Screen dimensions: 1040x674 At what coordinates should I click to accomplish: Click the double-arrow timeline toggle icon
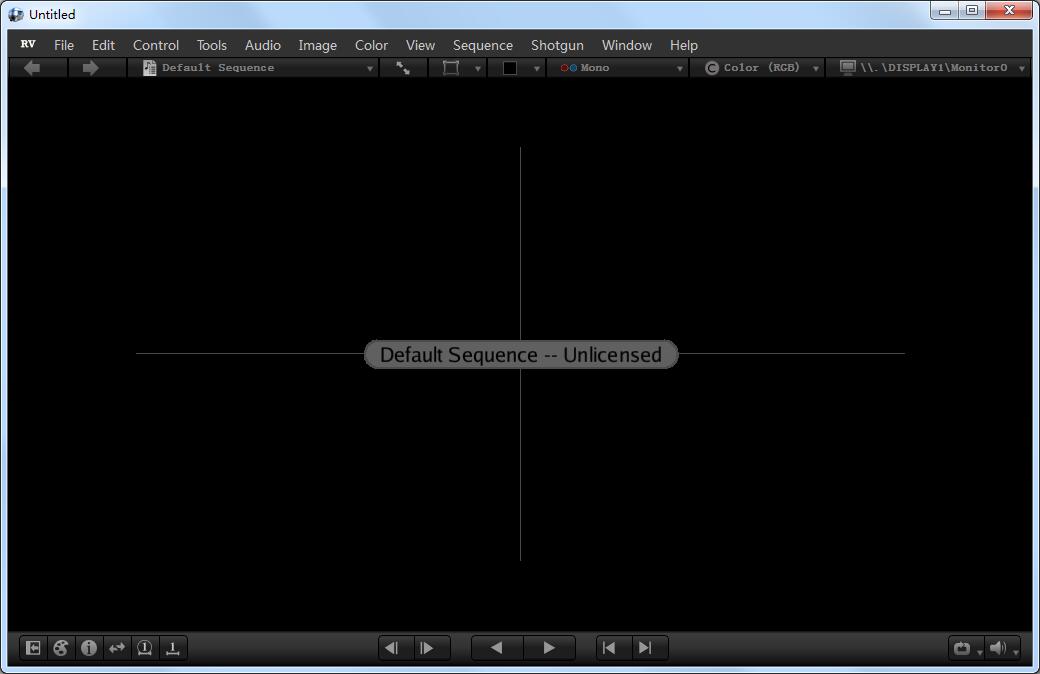[x=117, y=648]
